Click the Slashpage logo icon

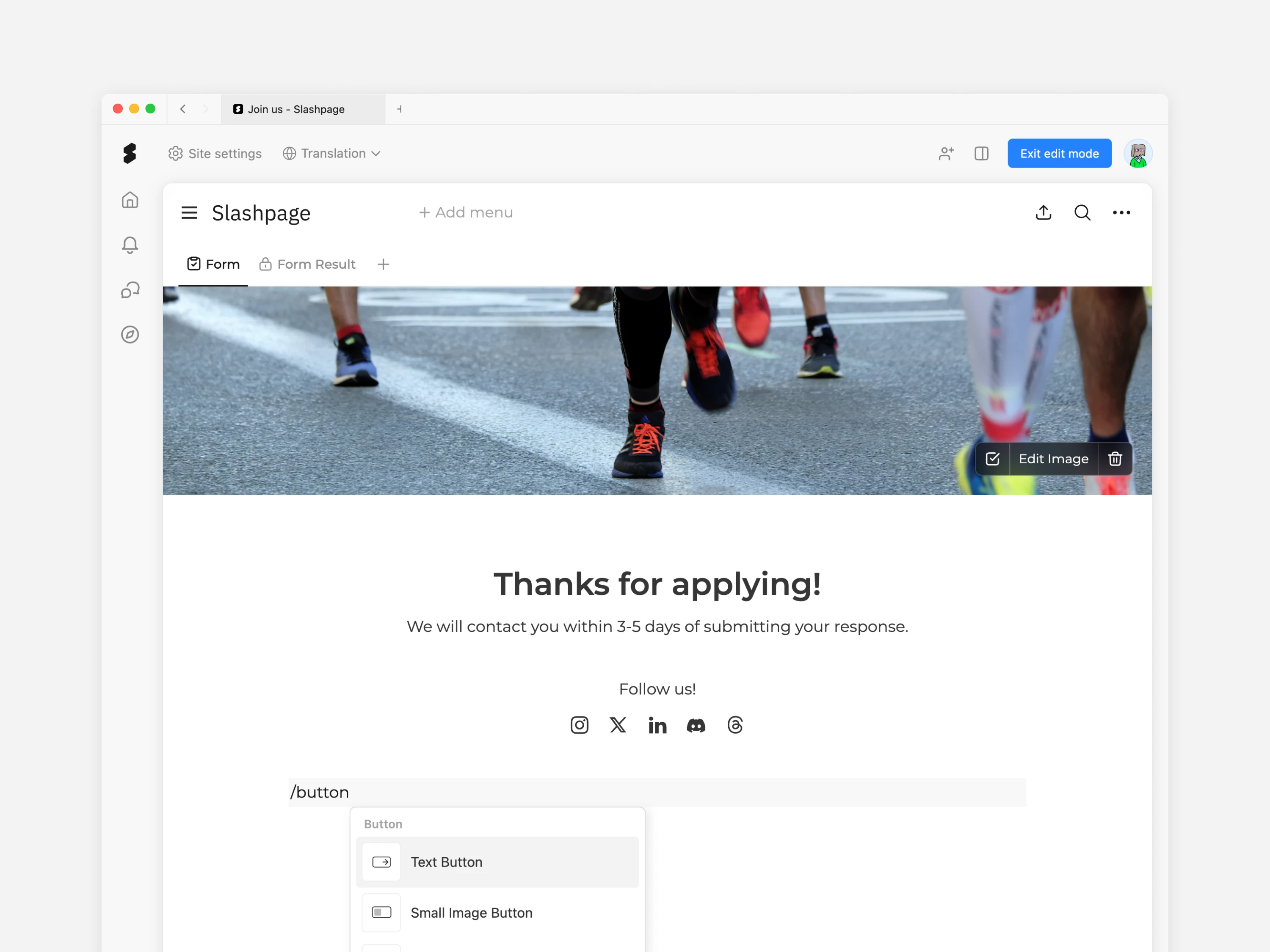pos(130,153)
